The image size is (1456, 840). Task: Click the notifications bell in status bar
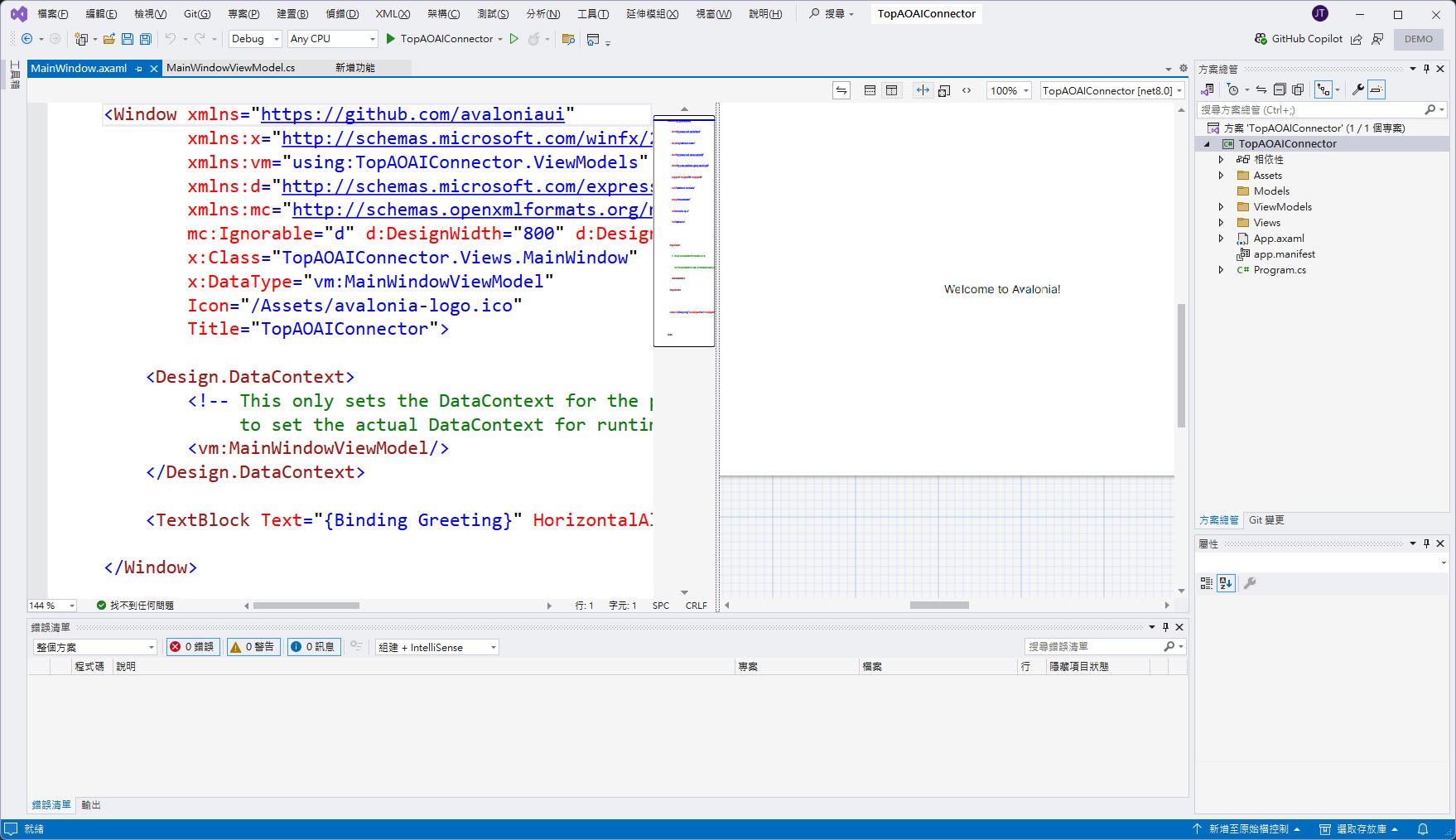click(x=1423, y=829)
